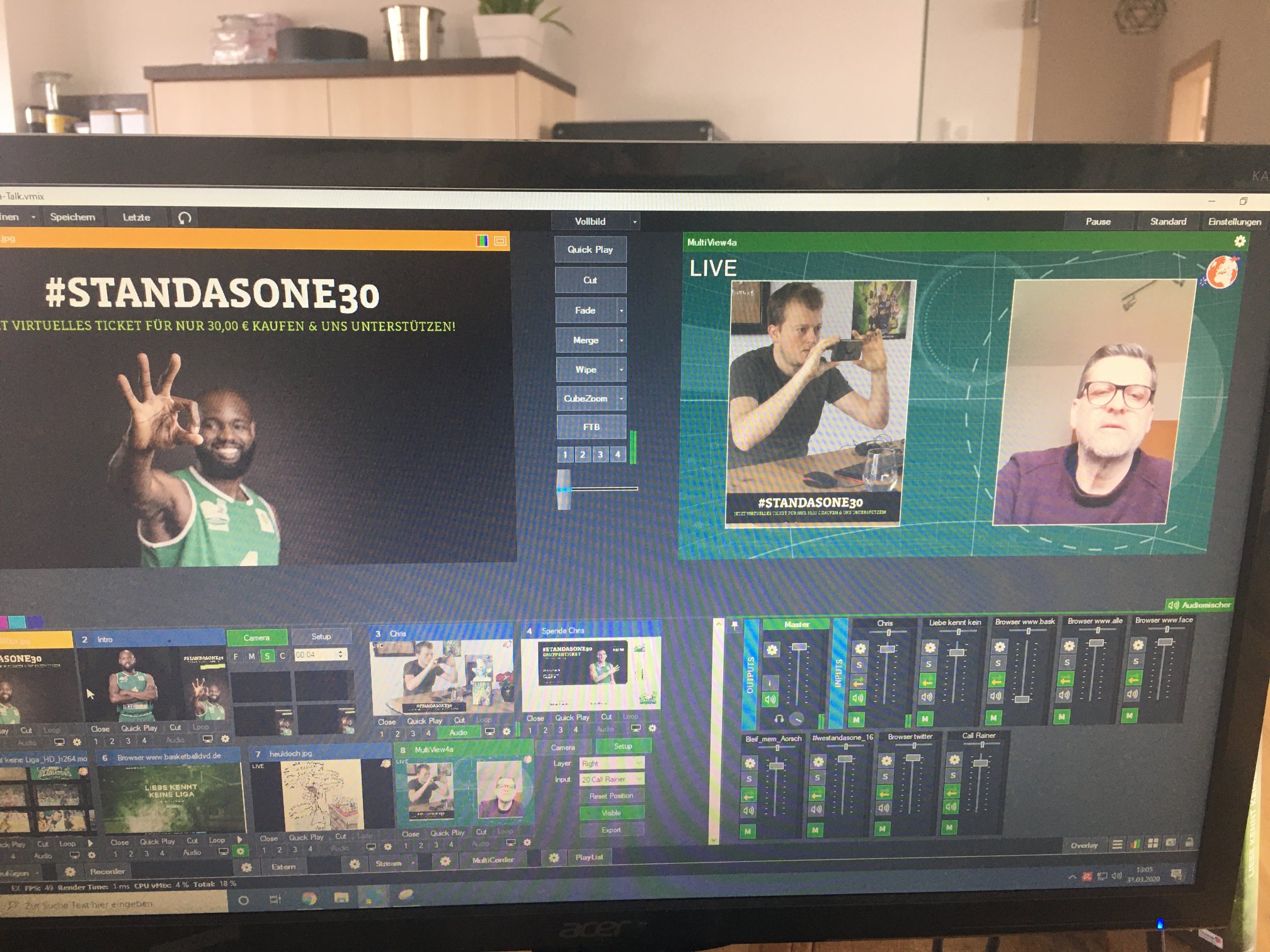Click the transition T-bar slider

click(x=564, y=489)
